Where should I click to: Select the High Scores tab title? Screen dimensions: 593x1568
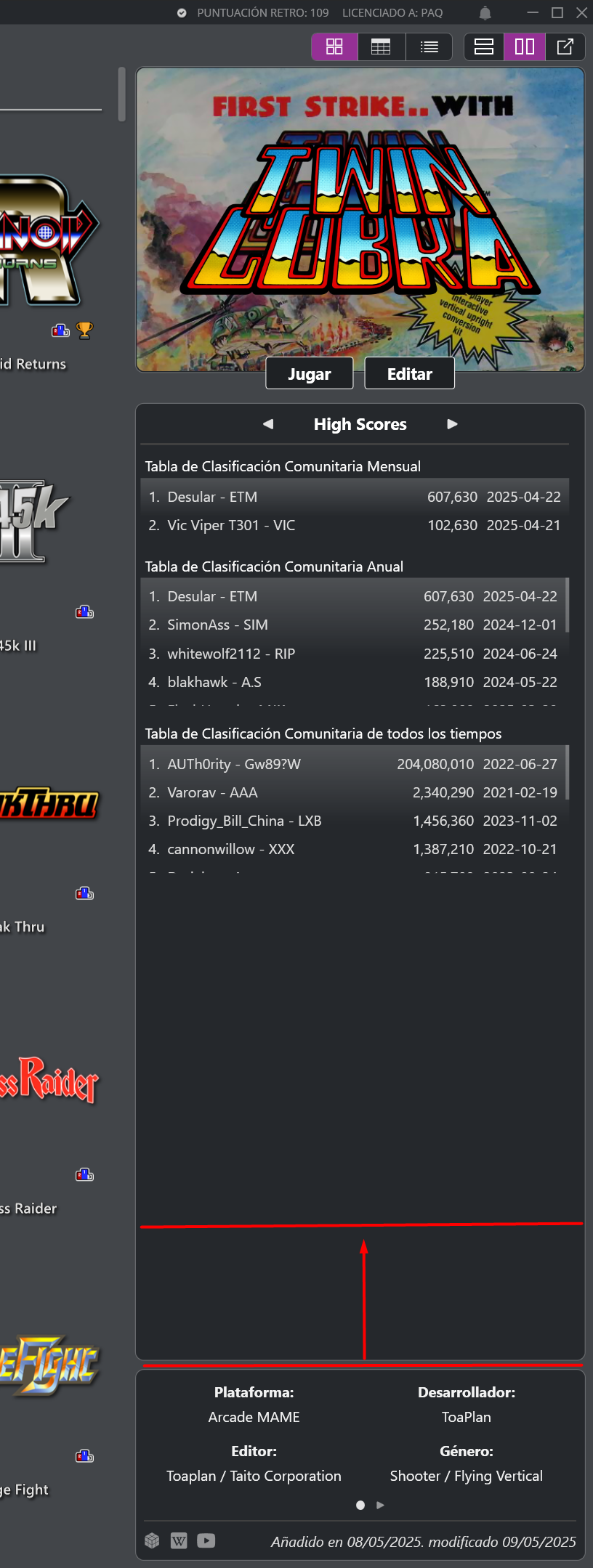click(360, 424)
